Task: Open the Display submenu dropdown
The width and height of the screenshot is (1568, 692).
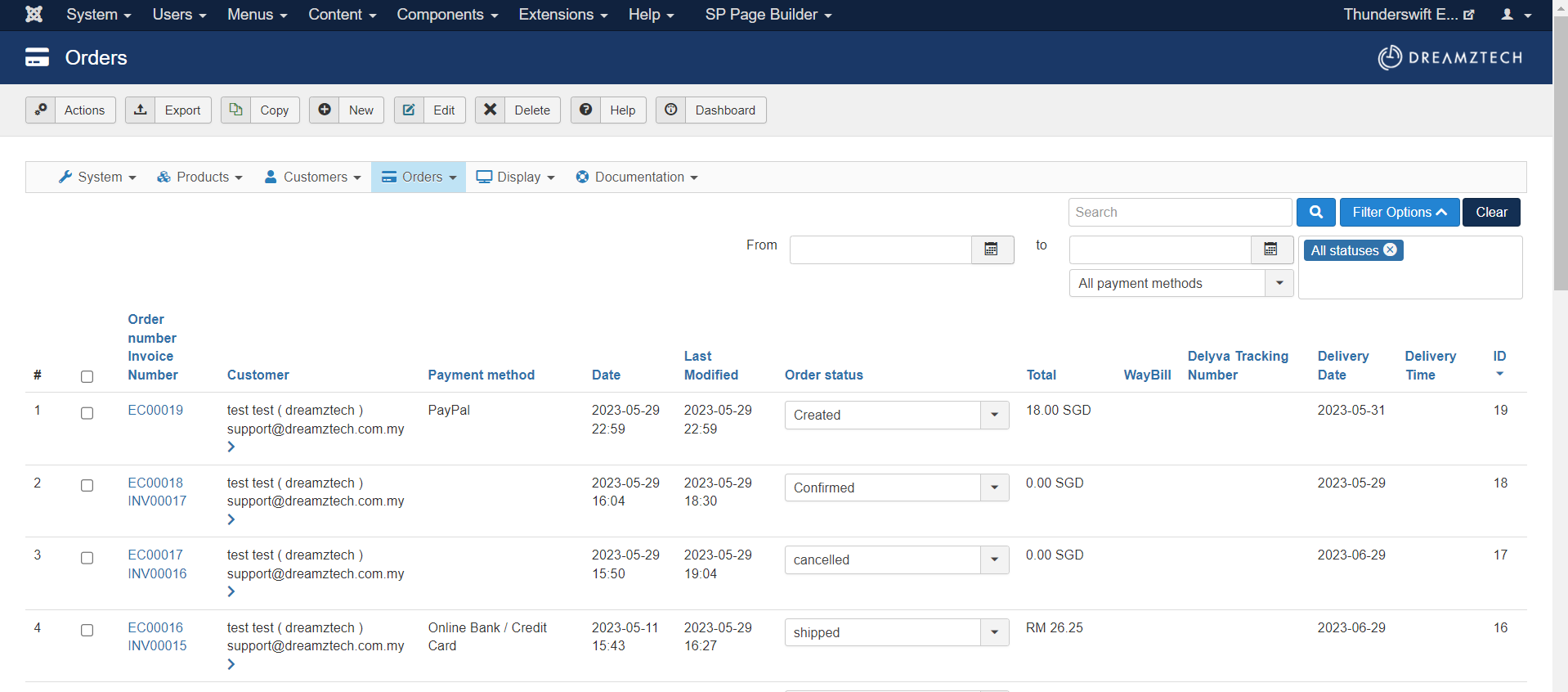Action: point(515,177)
